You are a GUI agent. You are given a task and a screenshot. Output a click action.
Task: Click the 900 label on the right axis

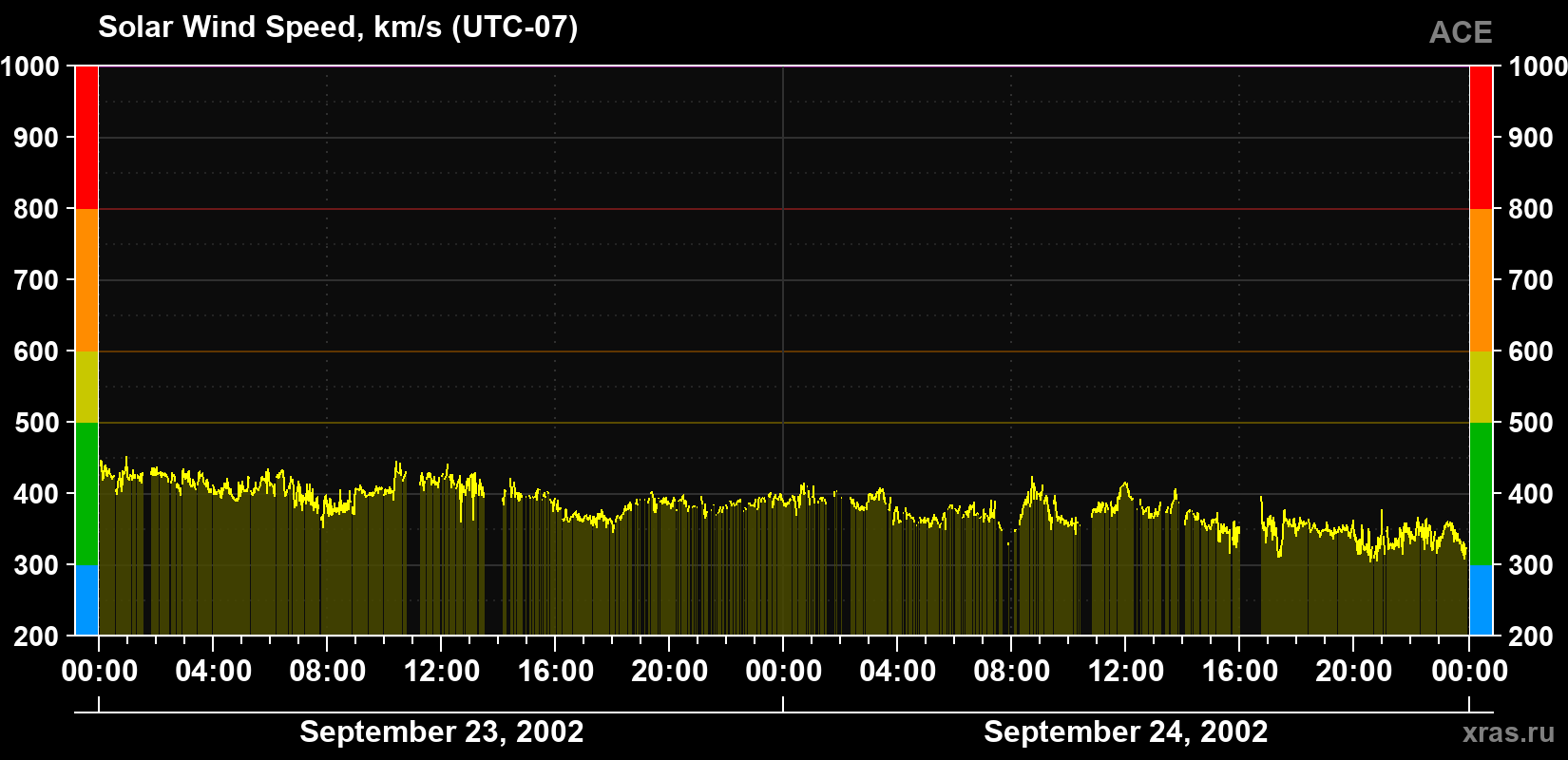1531,138
